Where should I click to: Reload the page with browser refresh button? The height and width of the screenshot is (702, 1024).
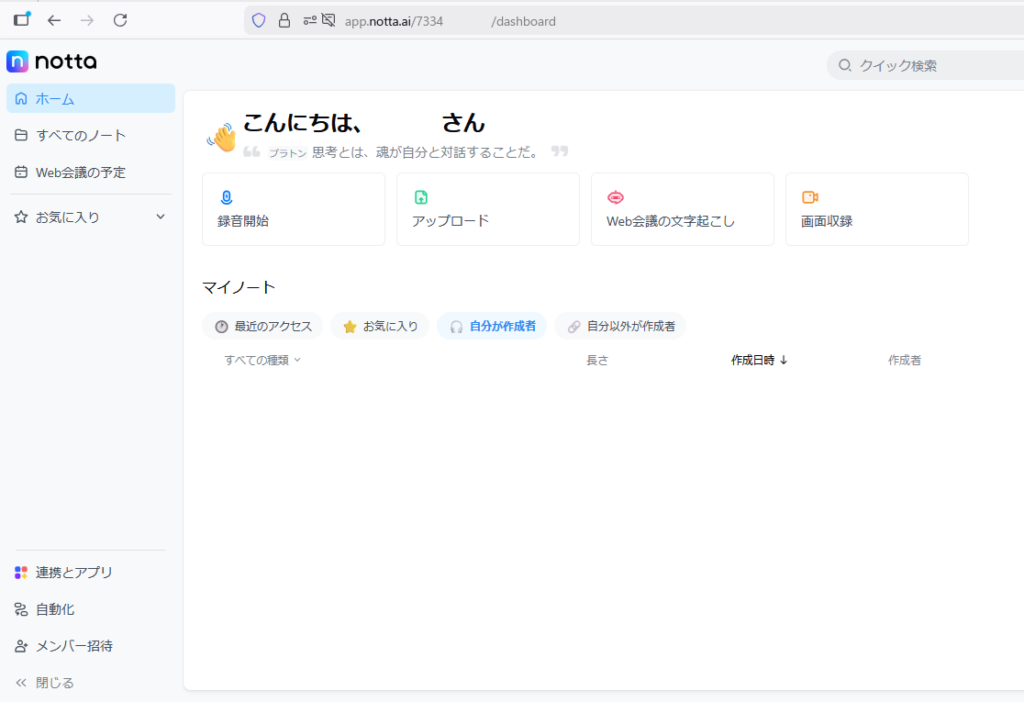pos(120,20)
